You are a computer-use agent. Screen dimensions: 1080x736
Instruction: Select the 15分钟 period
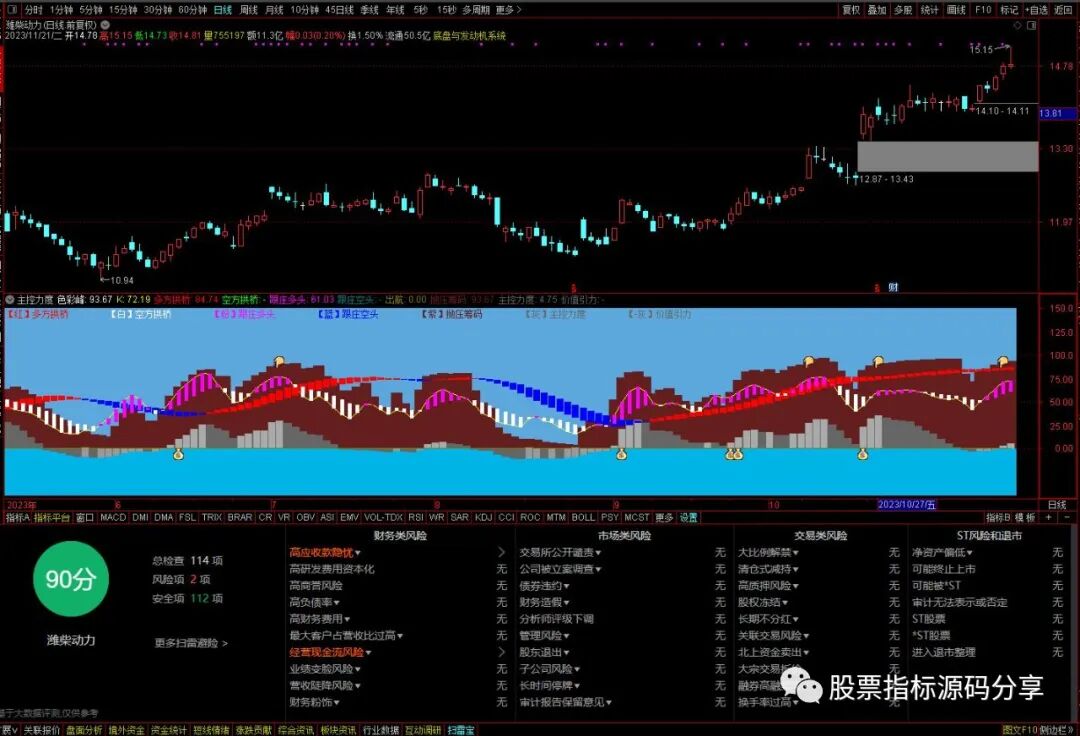click(123, 10)
